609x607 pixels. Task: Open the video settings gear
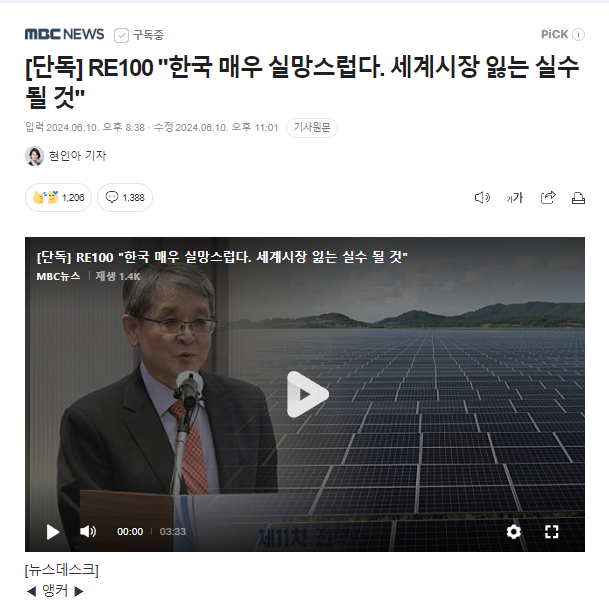pyautogui.click(x=513, y=531)
